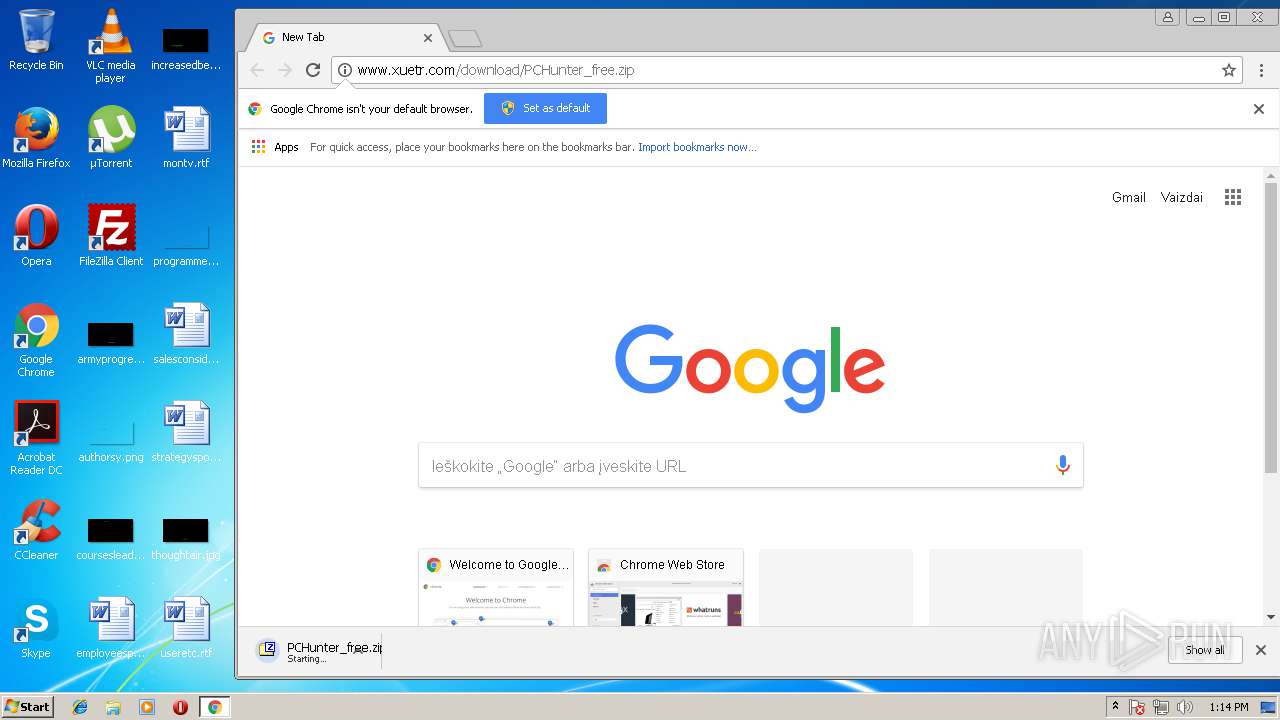Click the forward navigation arrow
The image size is (1280, 720).
point(285,70)
